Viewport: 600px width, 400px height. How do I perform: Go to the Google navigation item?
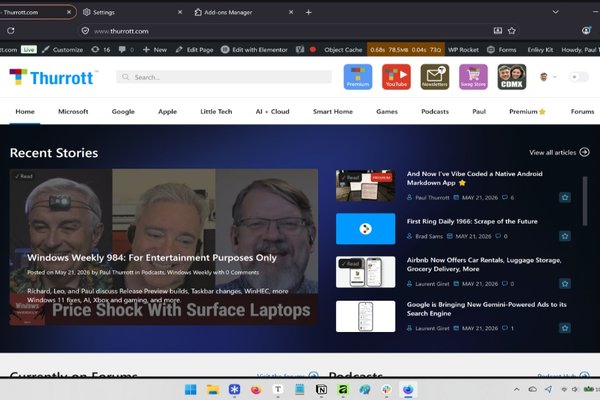pyautogui.click(x=123, y=111)
